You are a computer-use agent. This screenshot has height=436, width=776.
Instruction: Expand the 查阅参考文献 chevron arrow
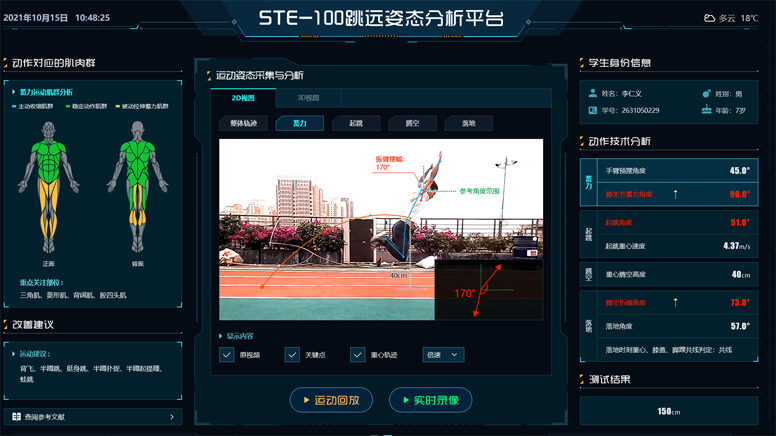pyautogui.click(x=172, y=417)
